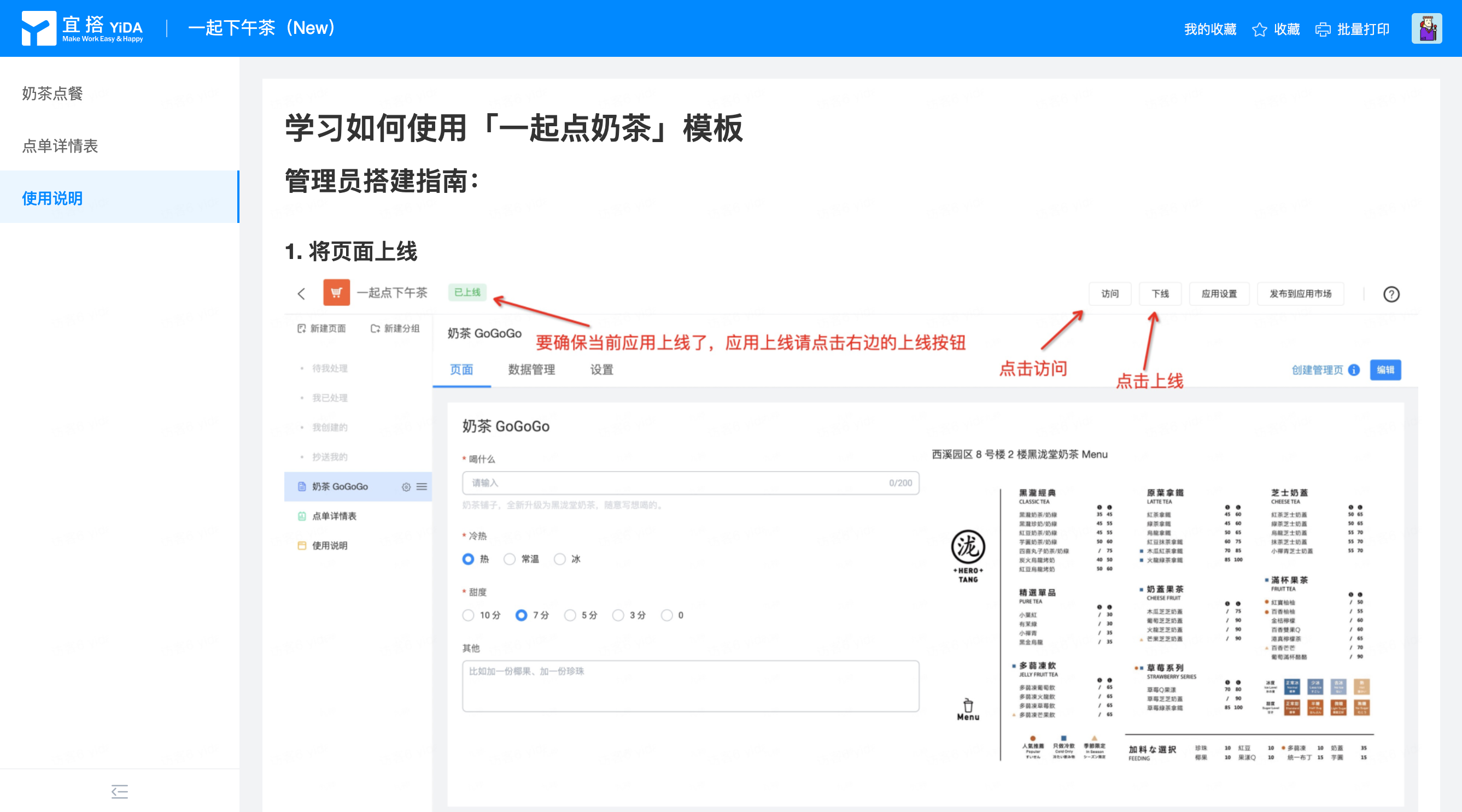Click the help question mark icon
The image size is (1462, 812).
(1391, 295)
